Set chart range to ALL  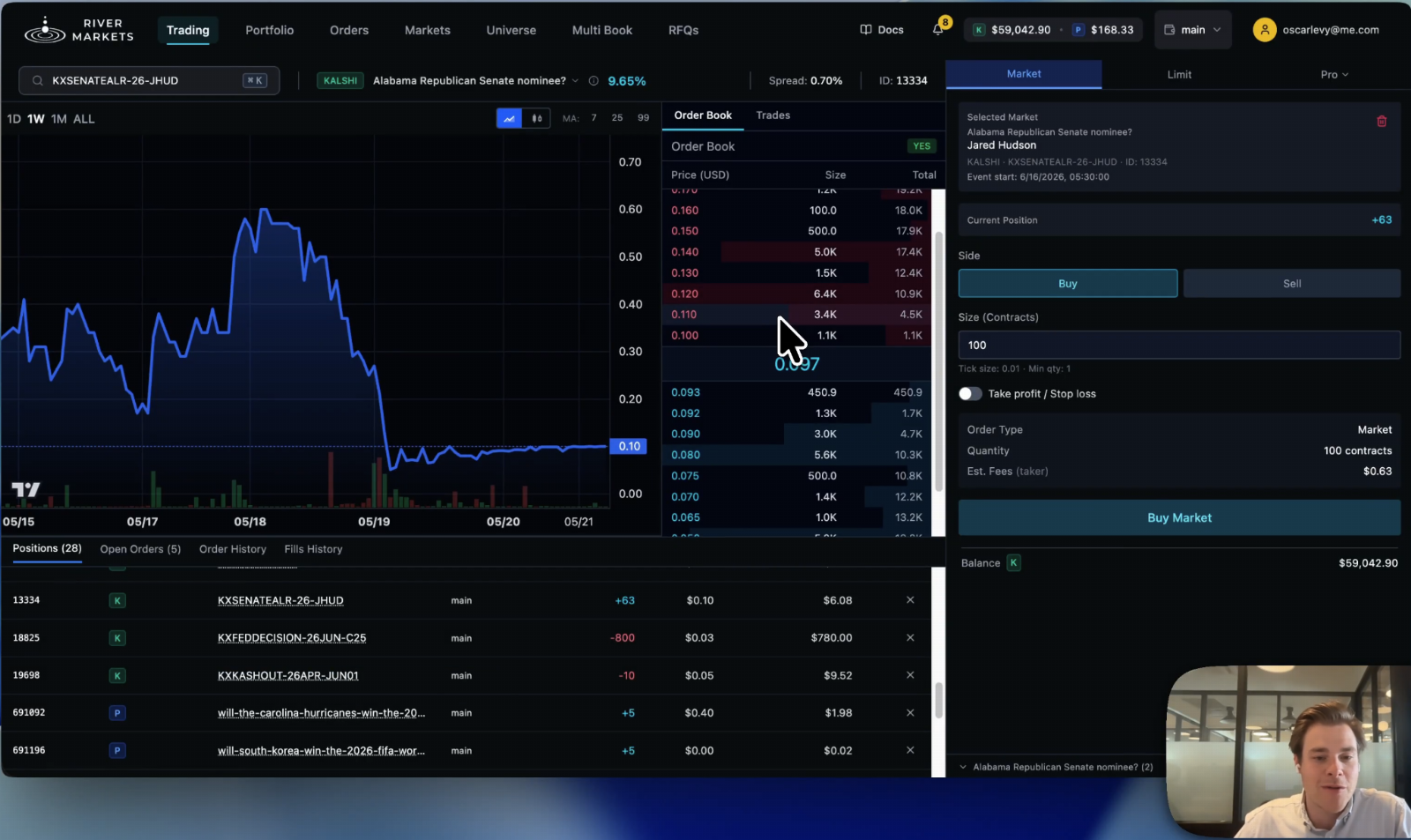pyautogui.click(x=84, y=119)
